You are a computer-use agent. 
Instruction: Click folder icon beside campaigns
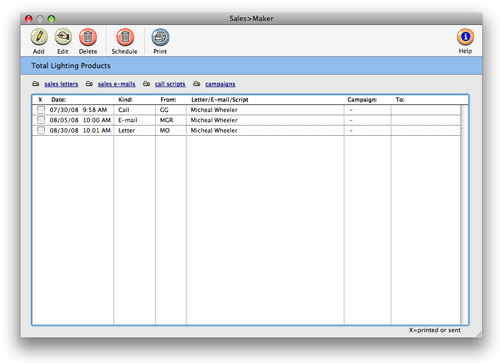197,84
